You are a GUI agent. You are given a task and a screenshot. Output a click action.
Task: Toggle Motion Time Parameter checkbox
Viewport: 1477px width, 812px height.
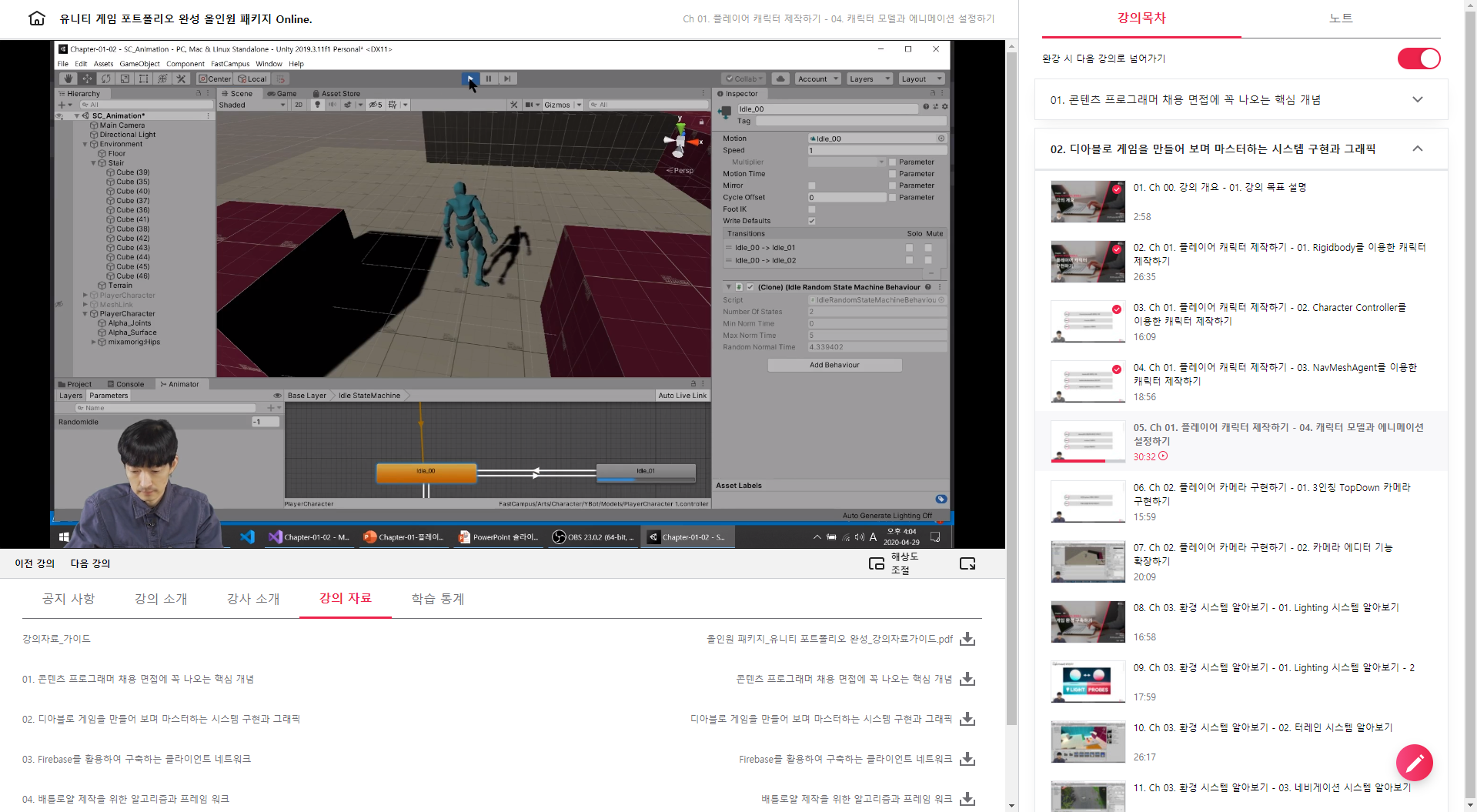[892, 174]
